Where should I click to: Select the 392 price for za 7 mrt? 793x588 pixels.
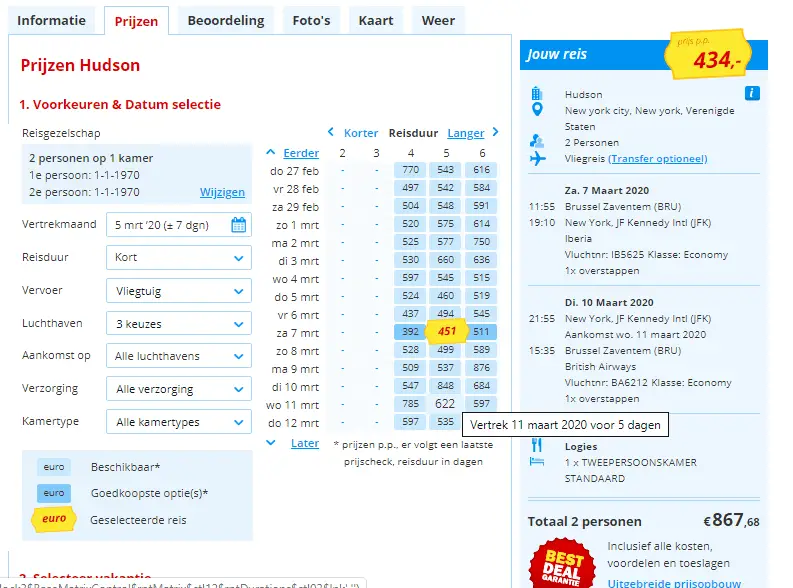pos(410,332)
